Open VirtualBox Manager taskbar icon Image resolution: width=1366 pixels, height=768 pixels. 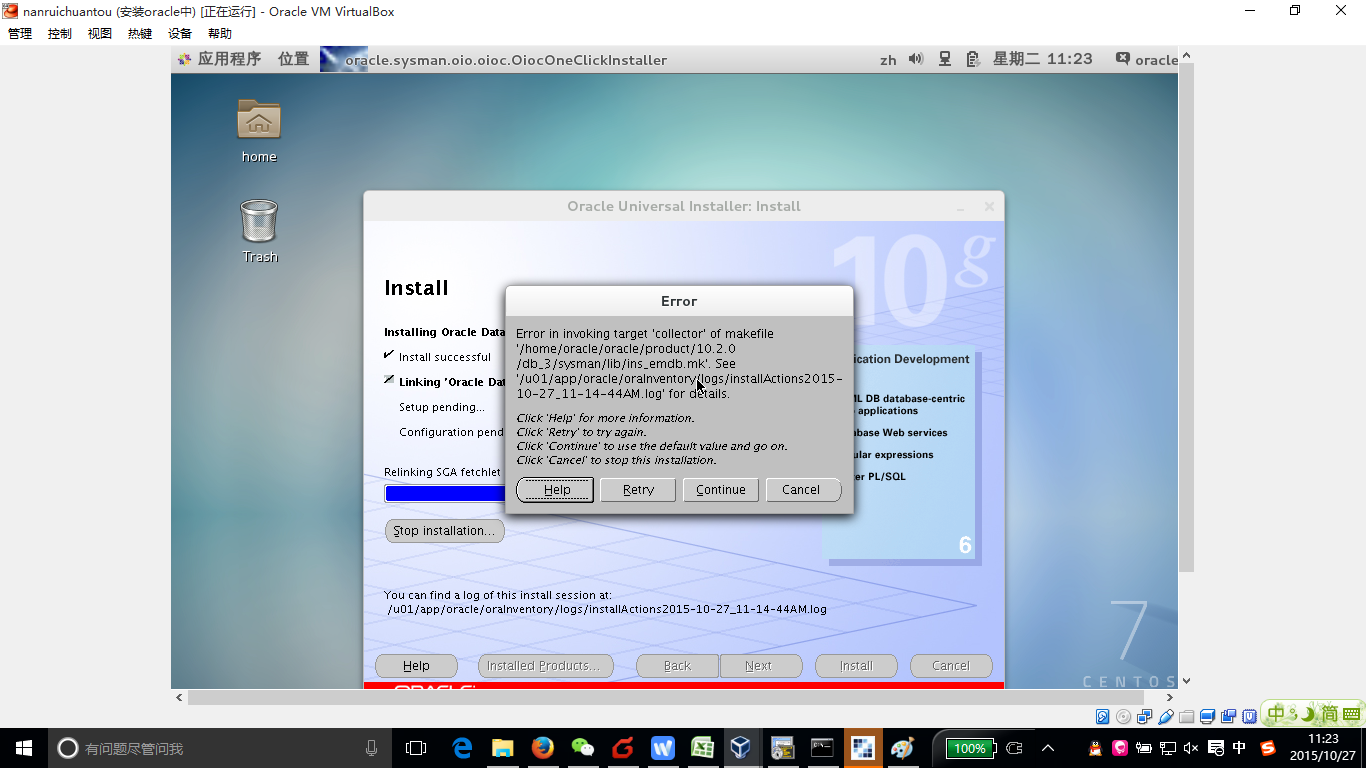tap(741, 748)
